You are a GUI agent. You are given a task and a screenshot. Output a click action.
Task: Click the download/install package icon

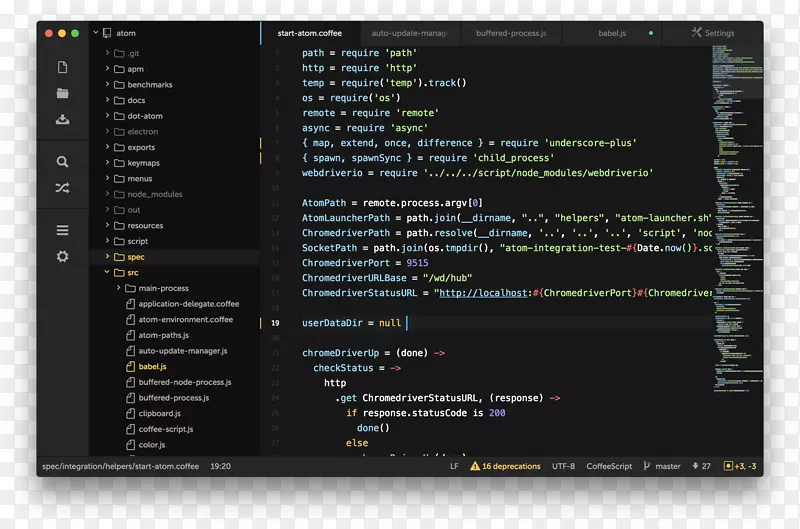(x=62, y=119)
